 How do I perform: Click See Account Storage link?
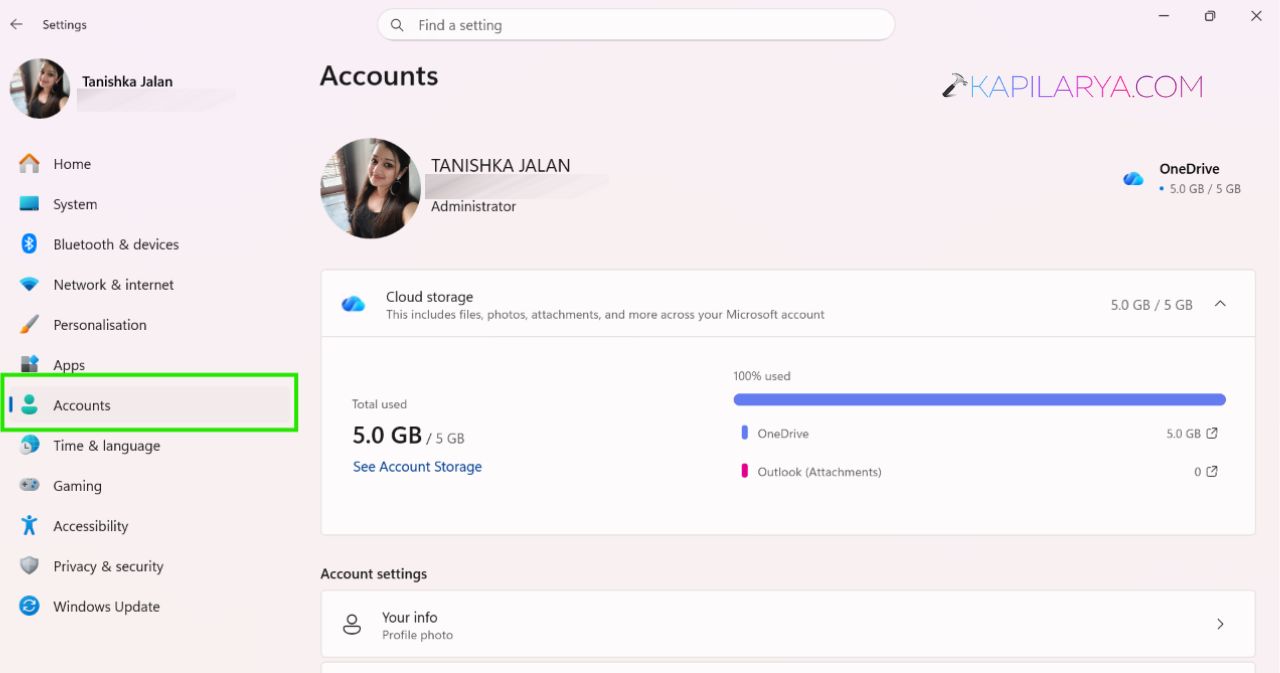point(417,466)
